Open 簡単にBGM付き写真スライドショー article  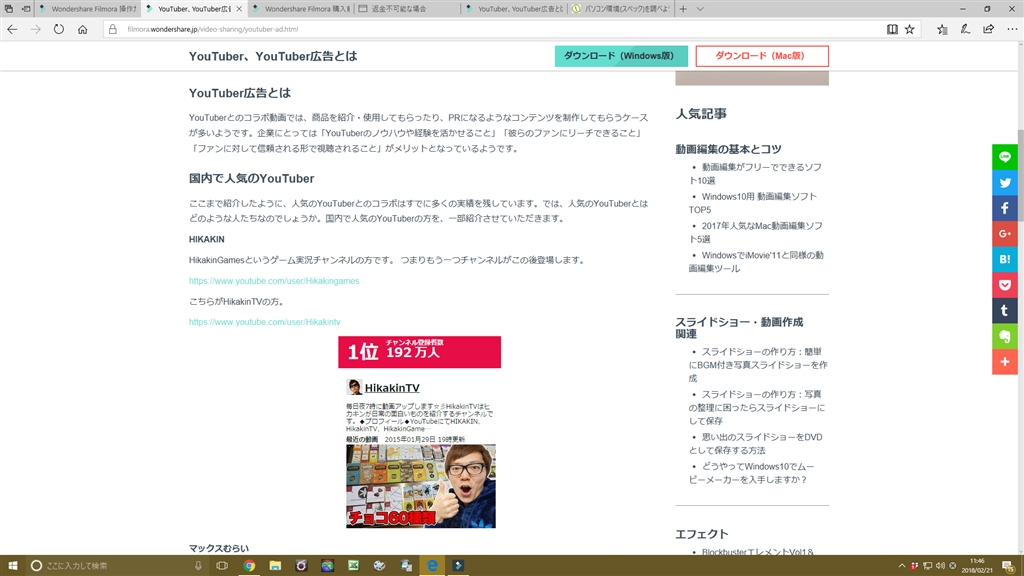point(758,364)
